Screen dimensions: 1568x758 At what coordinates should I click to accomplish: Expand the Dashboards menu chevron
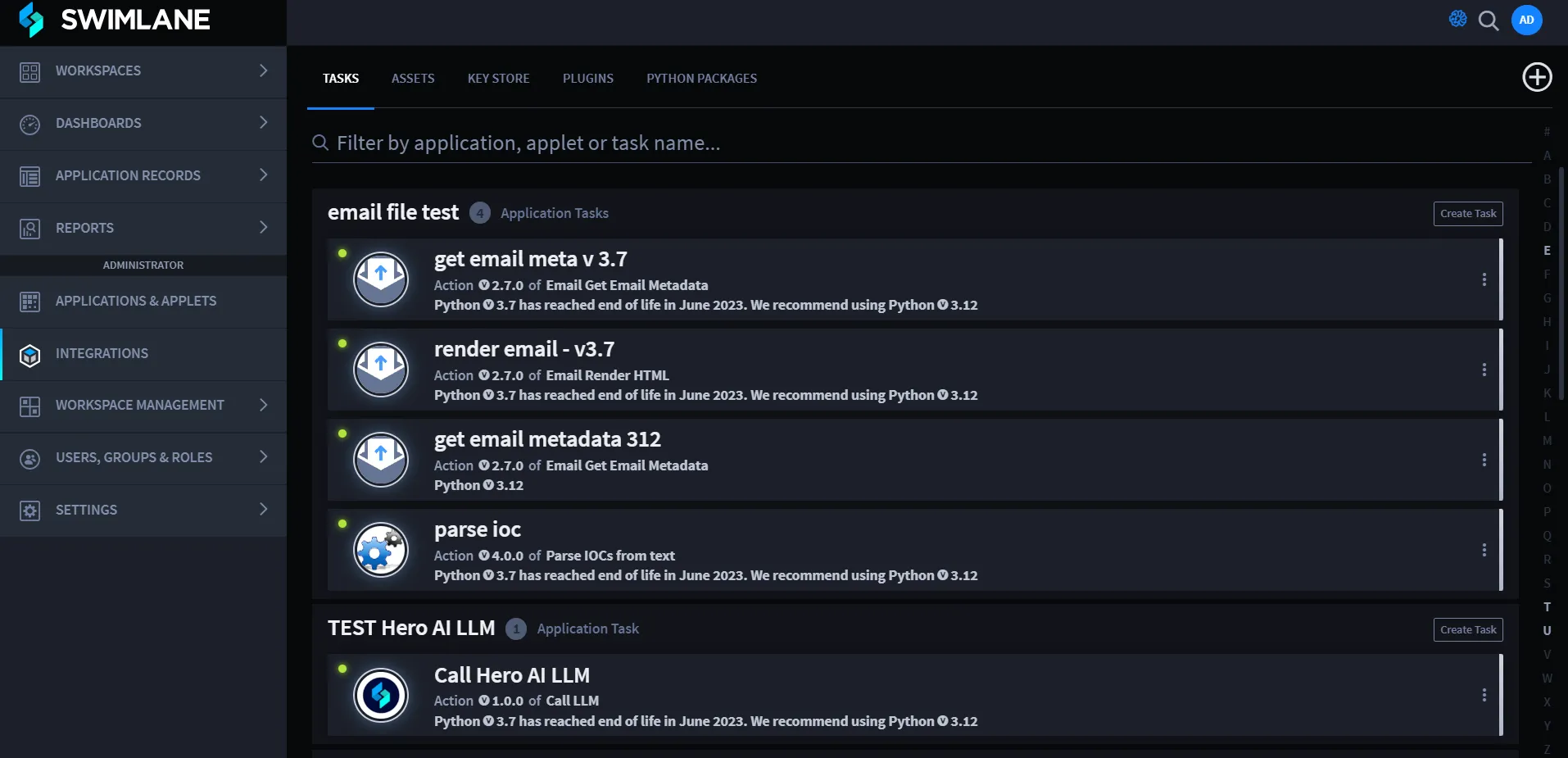263,122
